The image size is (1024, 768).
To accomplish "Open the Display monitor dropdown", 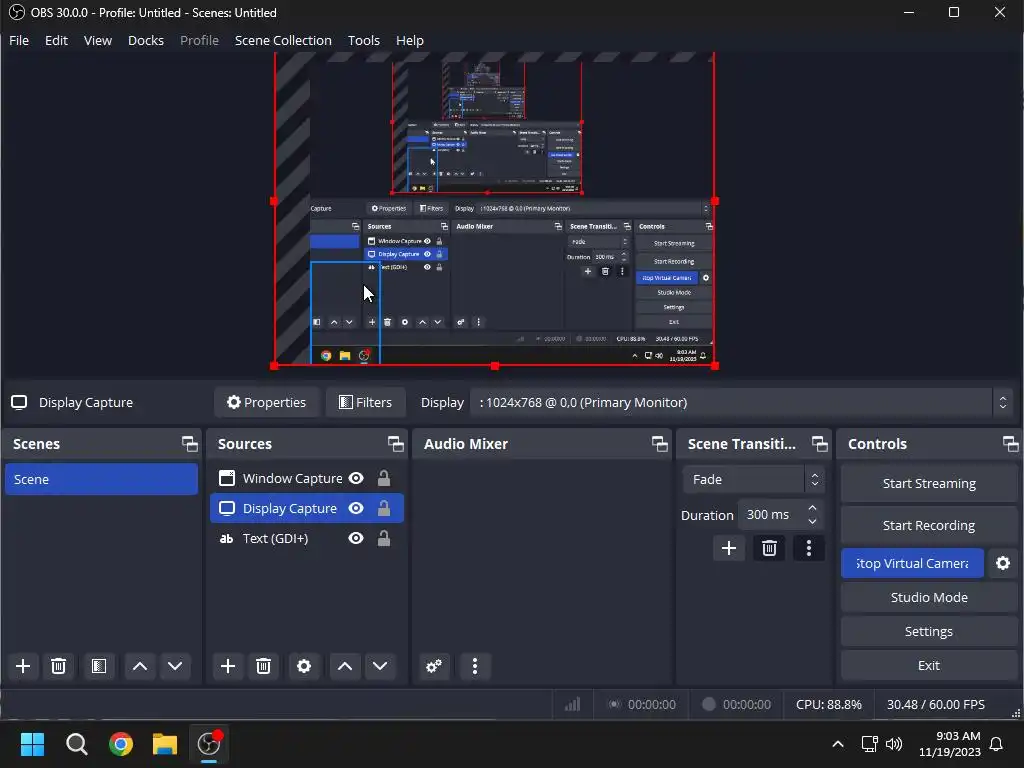I will 743,402.
